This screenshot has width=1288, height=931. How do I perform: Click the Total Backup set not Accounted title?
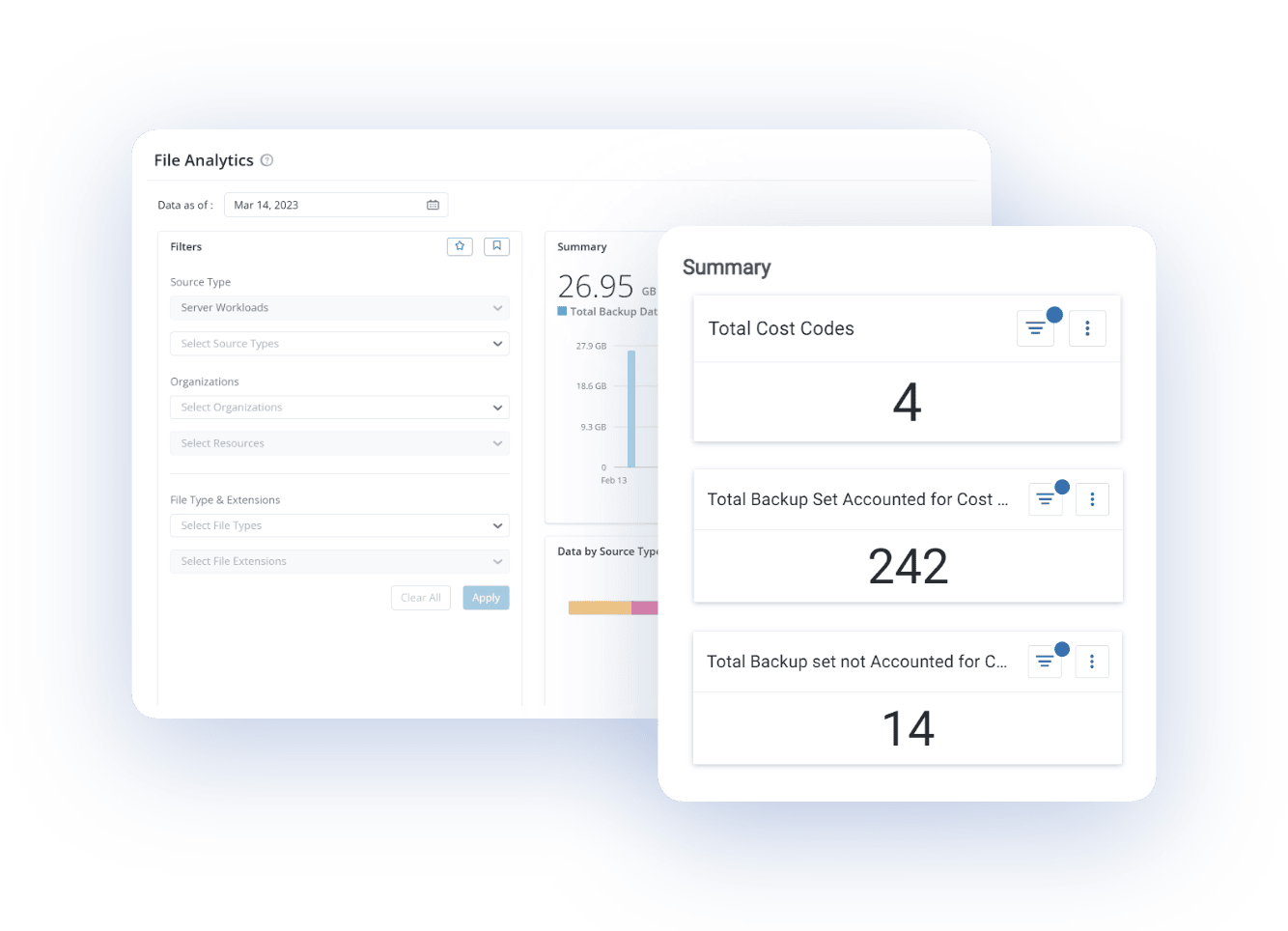tap(856, 662)
